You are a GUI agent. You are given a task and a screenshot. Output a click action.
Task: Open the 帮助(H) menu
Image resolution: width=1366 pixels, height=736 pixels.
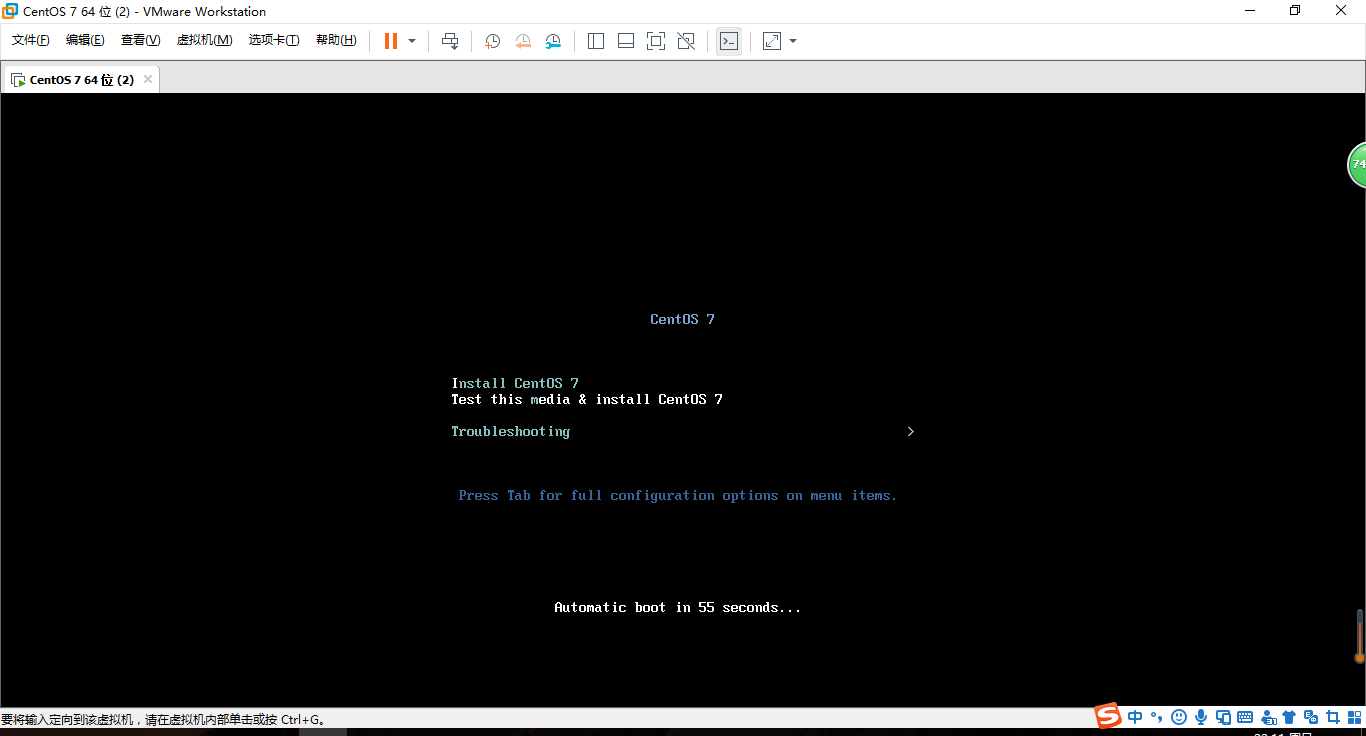coord(336,40)
